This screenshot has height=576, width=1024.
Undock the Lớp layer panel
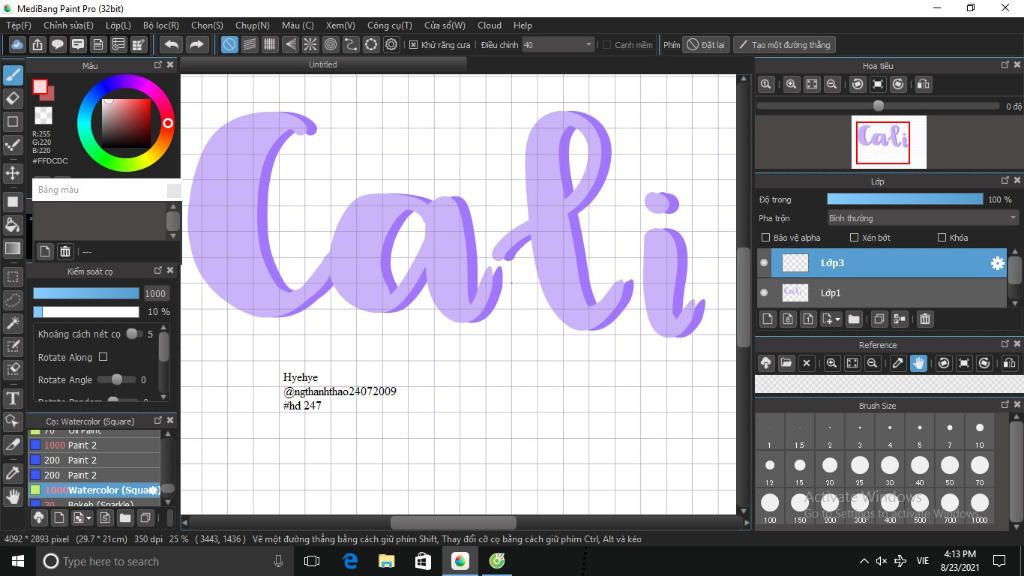pyautogui.click(x=1005, y=181)
